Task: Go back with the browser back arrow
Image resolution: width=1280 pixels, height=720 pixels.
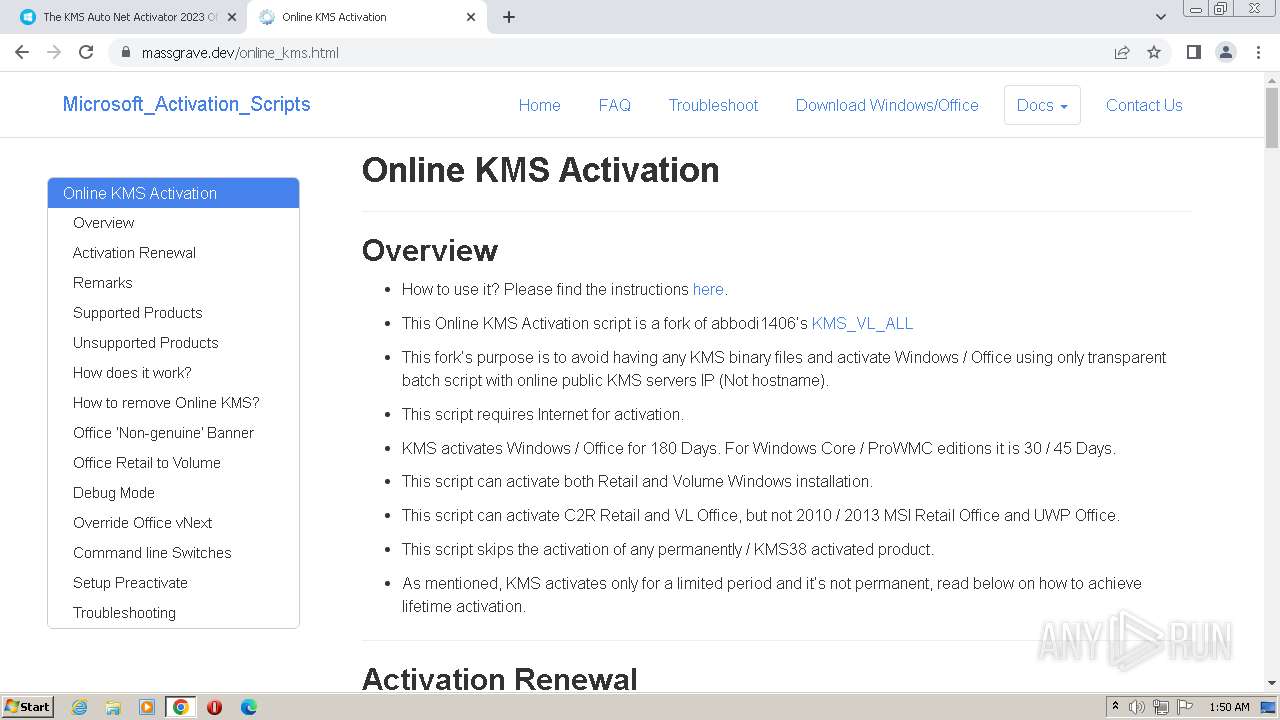Action: tap(22, 52)
